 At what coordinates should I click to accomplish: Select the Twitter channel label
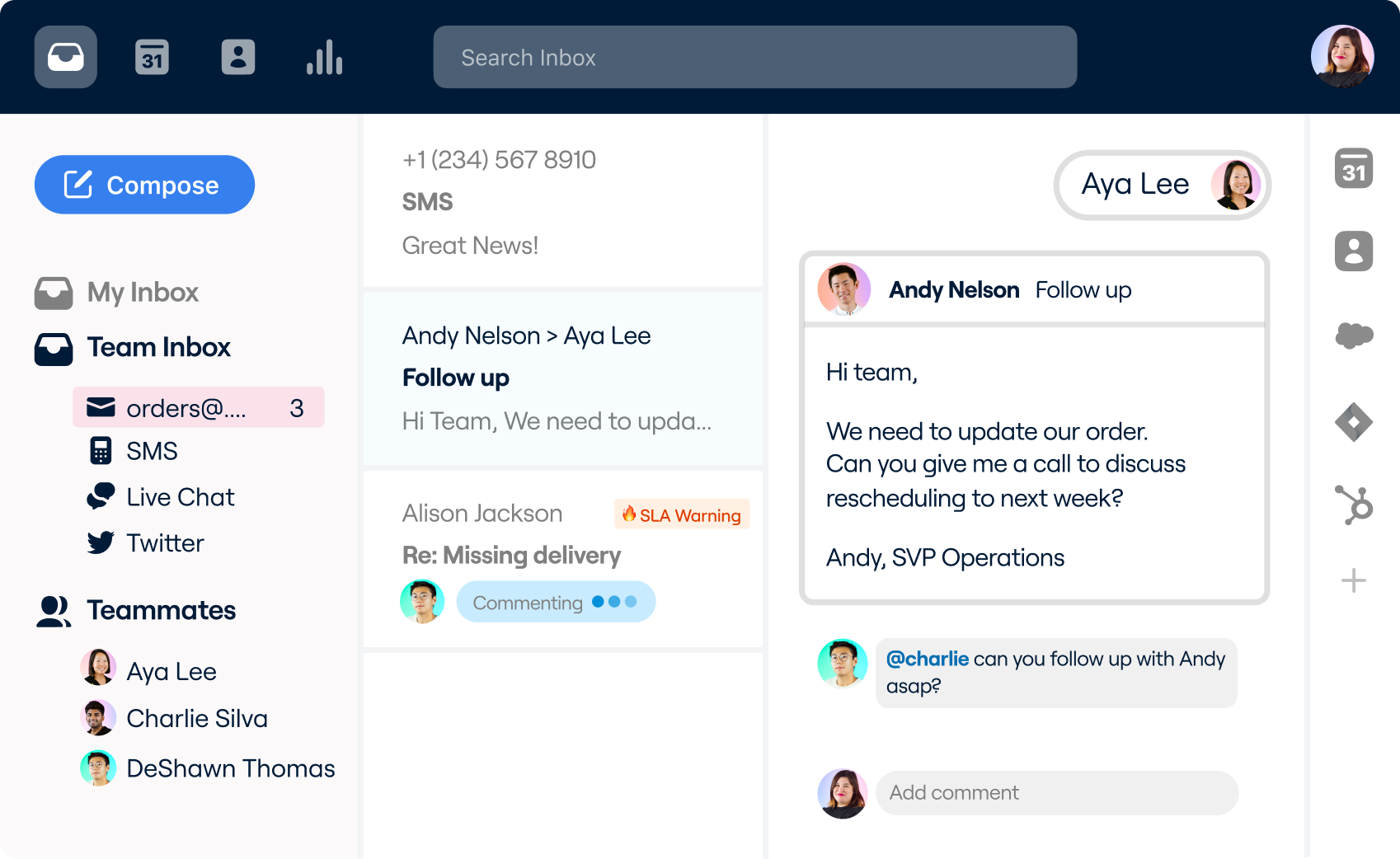coord(165,543)
